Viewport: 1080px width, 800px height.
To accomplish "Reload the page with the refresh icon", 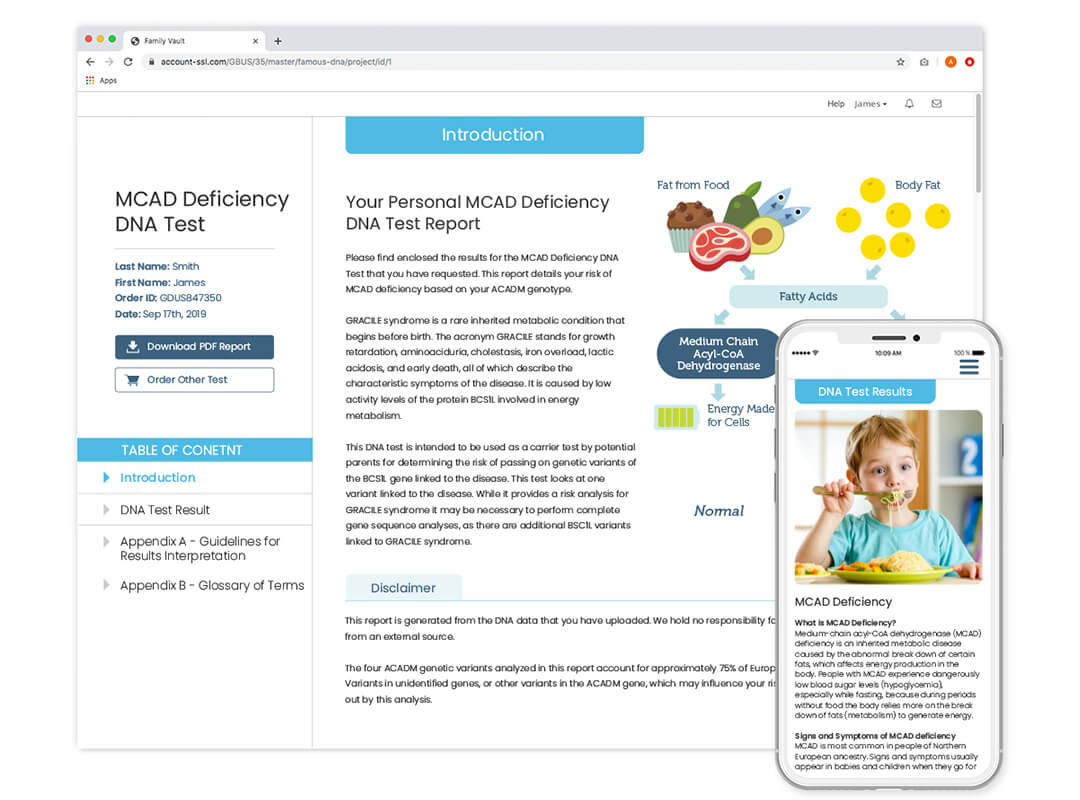I will [128, 62].
